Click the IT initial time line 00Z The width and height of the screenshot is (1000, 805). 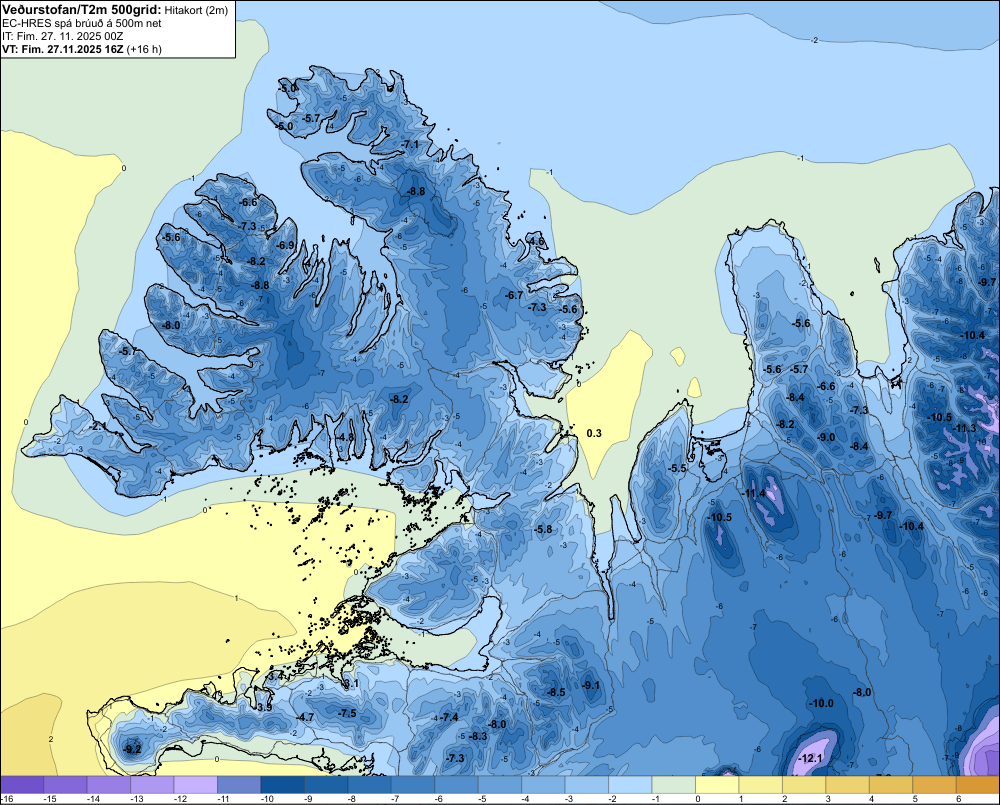click(x=62, y=36)
